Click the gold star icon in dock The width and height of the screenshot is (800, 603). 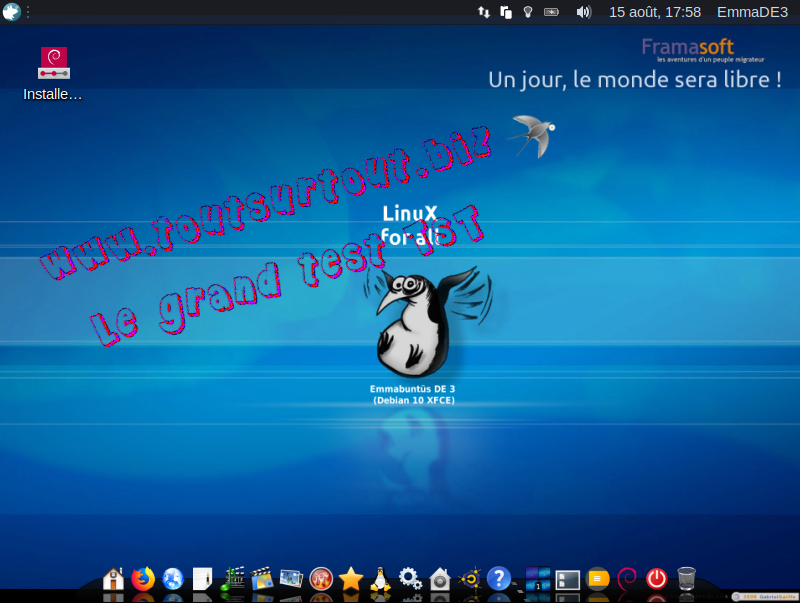tap(351, 579)
